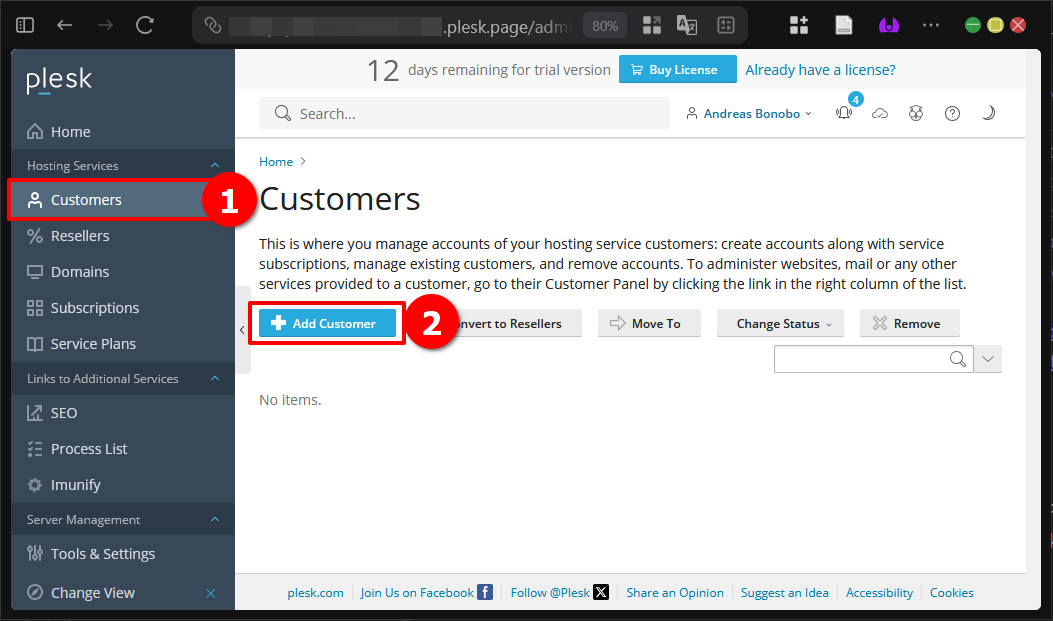View notifications via the bell icon
1053x621 pixels.
tap(843, 113)
